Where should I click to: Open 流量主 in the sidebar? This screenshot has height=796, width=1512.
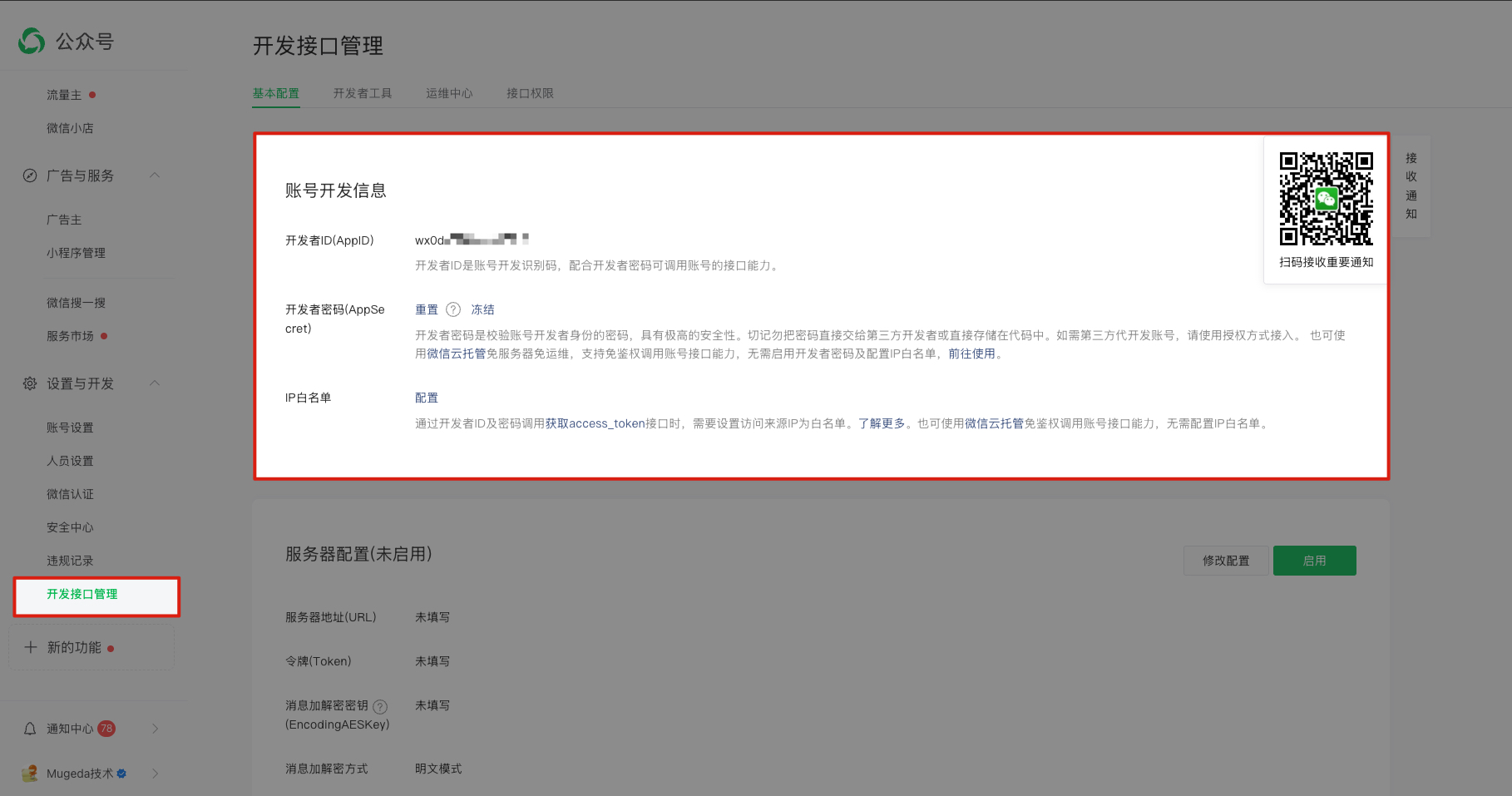[x=64, y=95]
